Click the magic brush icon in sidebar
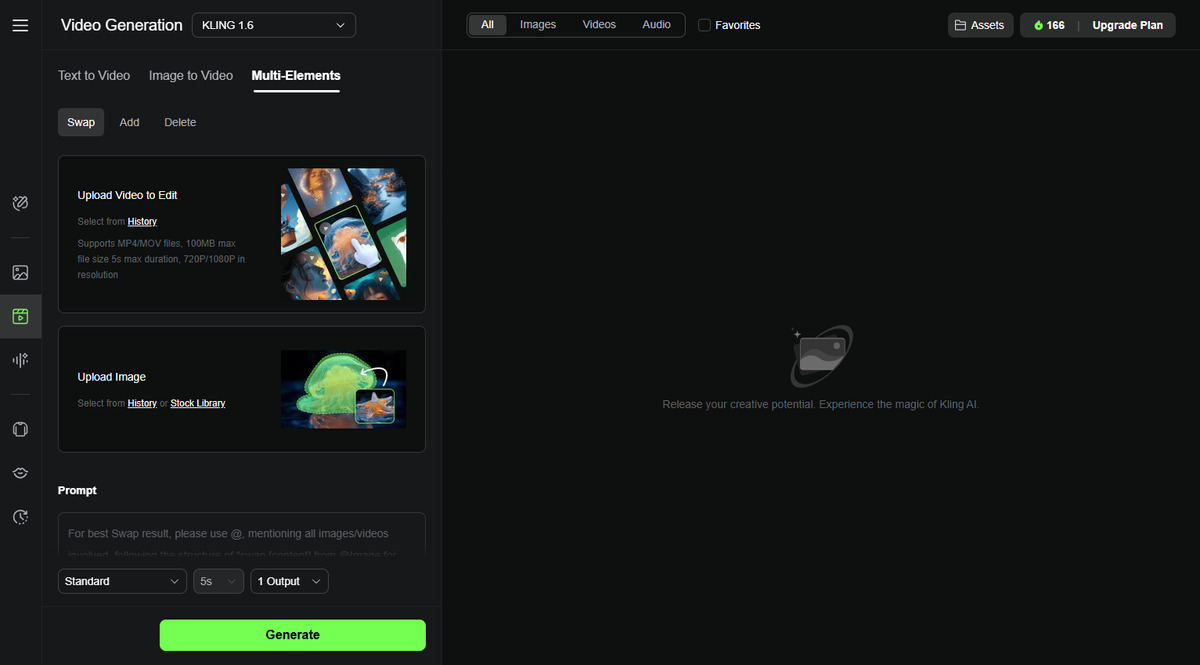Viewport: 1200px width, 665px height. (20, 204)
